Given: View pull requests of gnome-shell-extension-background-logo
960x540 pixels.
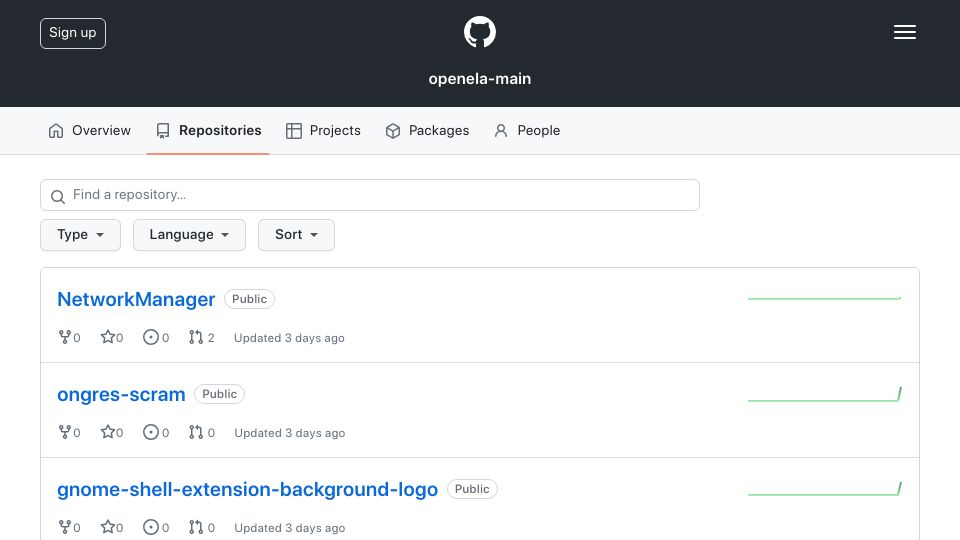Looking at the screenshot, I should click(202, 527).
